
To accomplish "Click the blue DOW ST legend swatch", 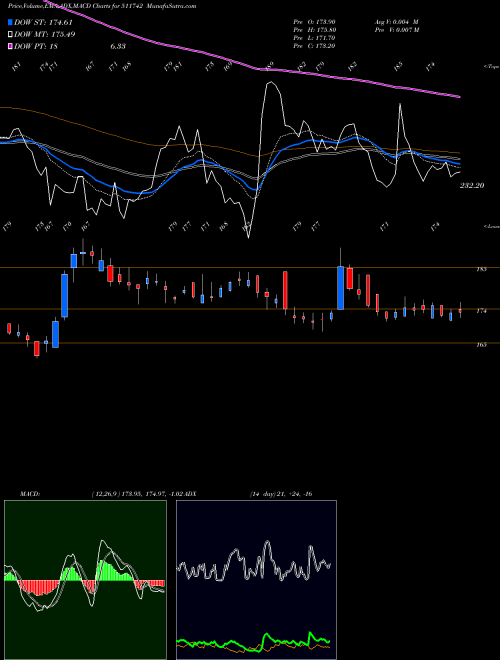I will click(x=11, y=22).
